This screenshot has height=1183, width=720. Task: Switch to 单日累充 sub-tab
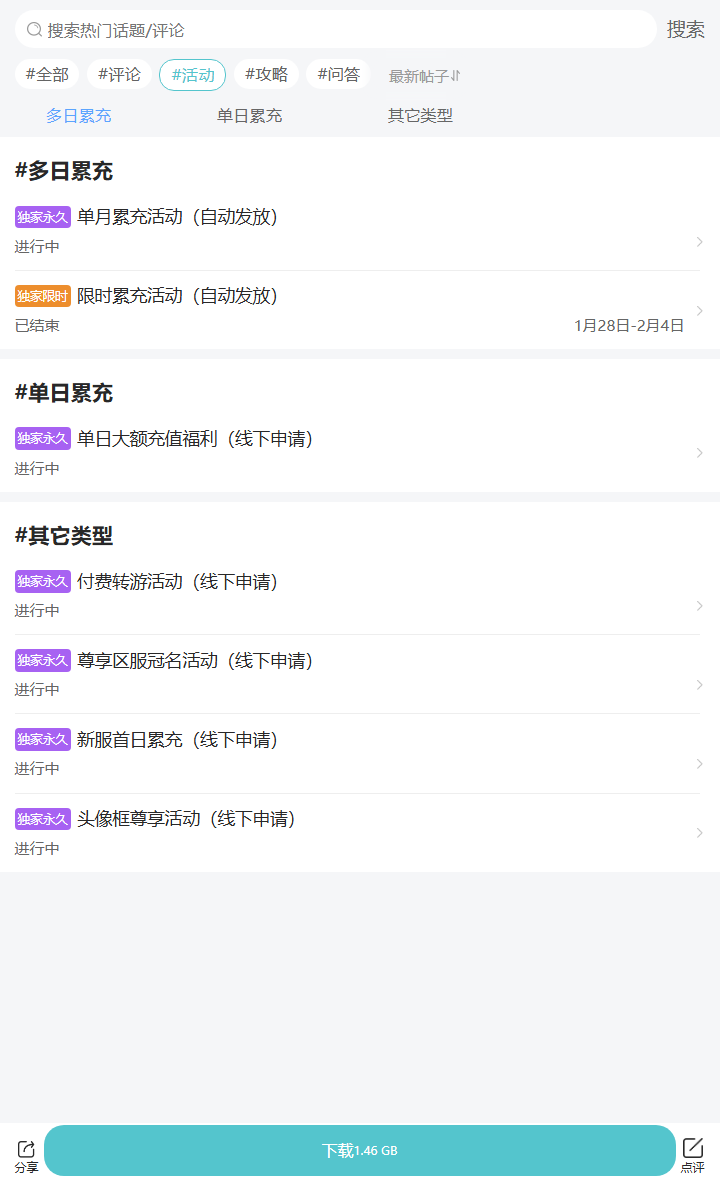coord(249,115)
